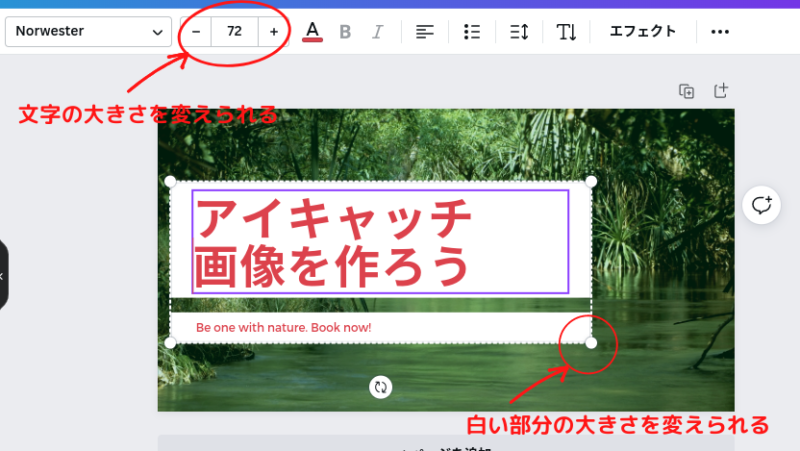Toggle italic formatting
Viewport: 800px width, 451px height.
tap(378, 32)
